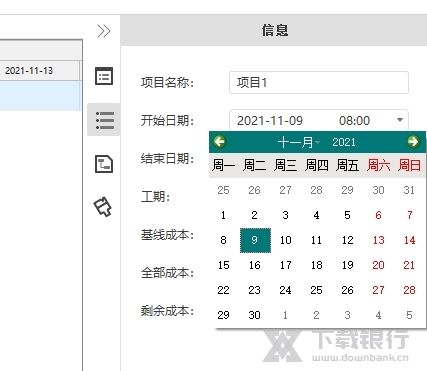
Task: Pick November 19 in the calendar
Action: pos(348,265)
